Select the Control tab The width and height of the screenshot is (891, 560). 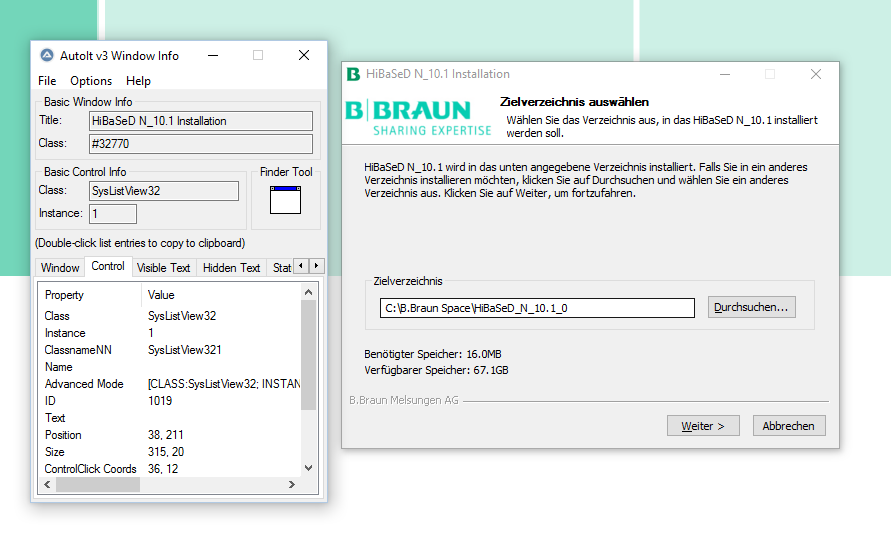108,266
